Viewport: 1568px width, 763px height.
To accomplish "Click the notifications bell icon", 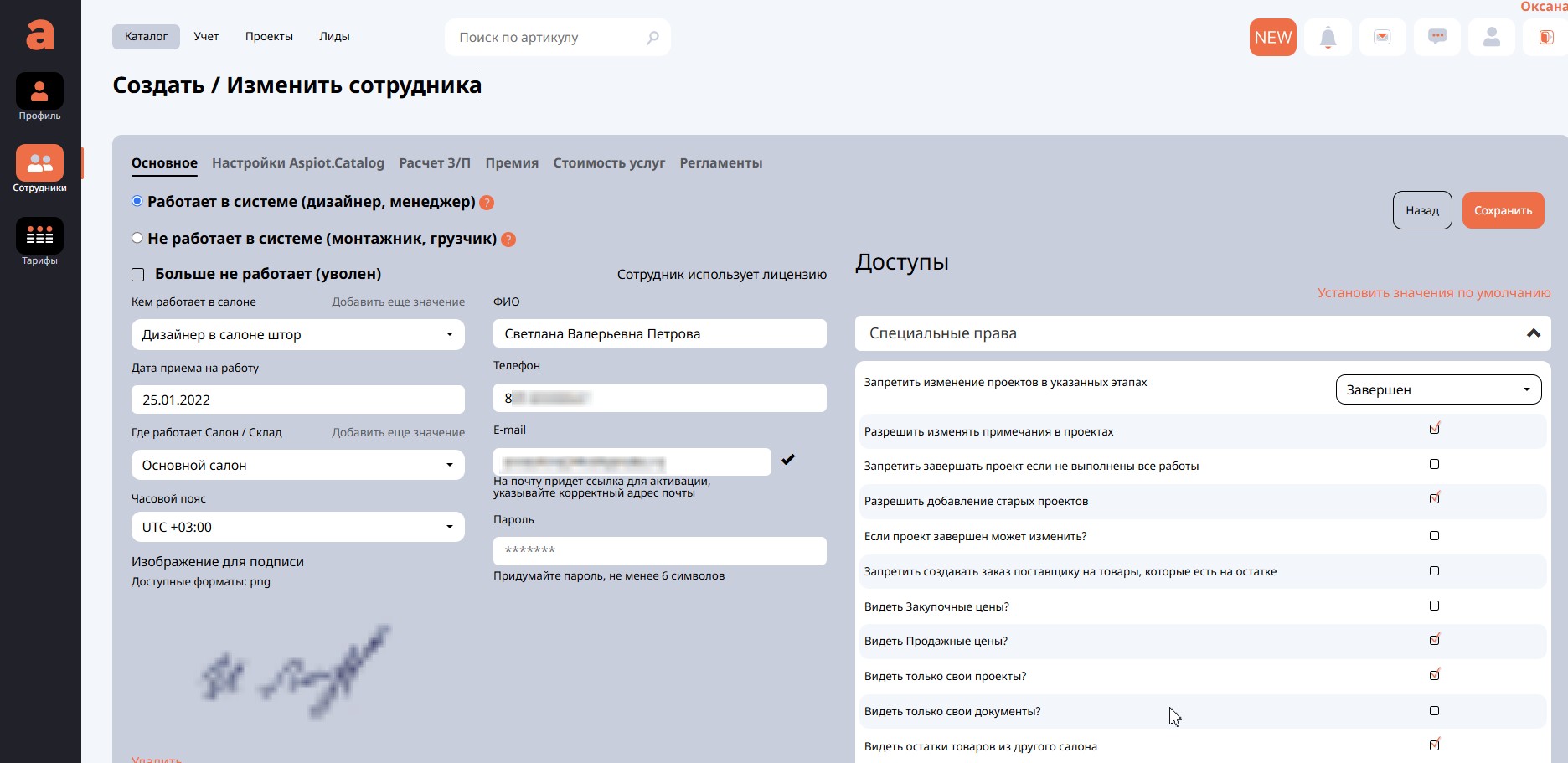I will click(x=1328, y=38).
